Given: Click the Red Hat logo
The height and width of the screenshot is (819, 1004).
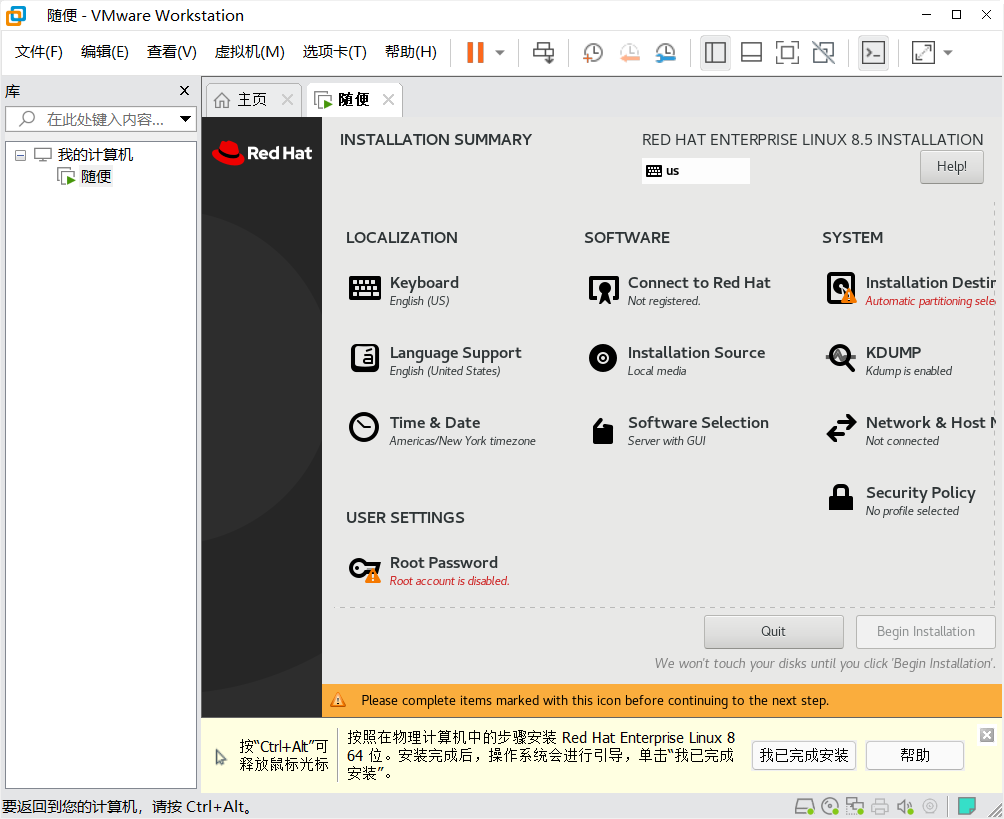Looking at the screenshot, I should [x=262, y=153].
